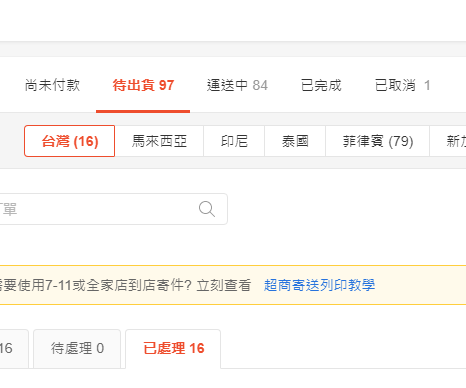
Task: Filter orders by 印尼 region
Action: pyautogui.click(x=234, y=141)
